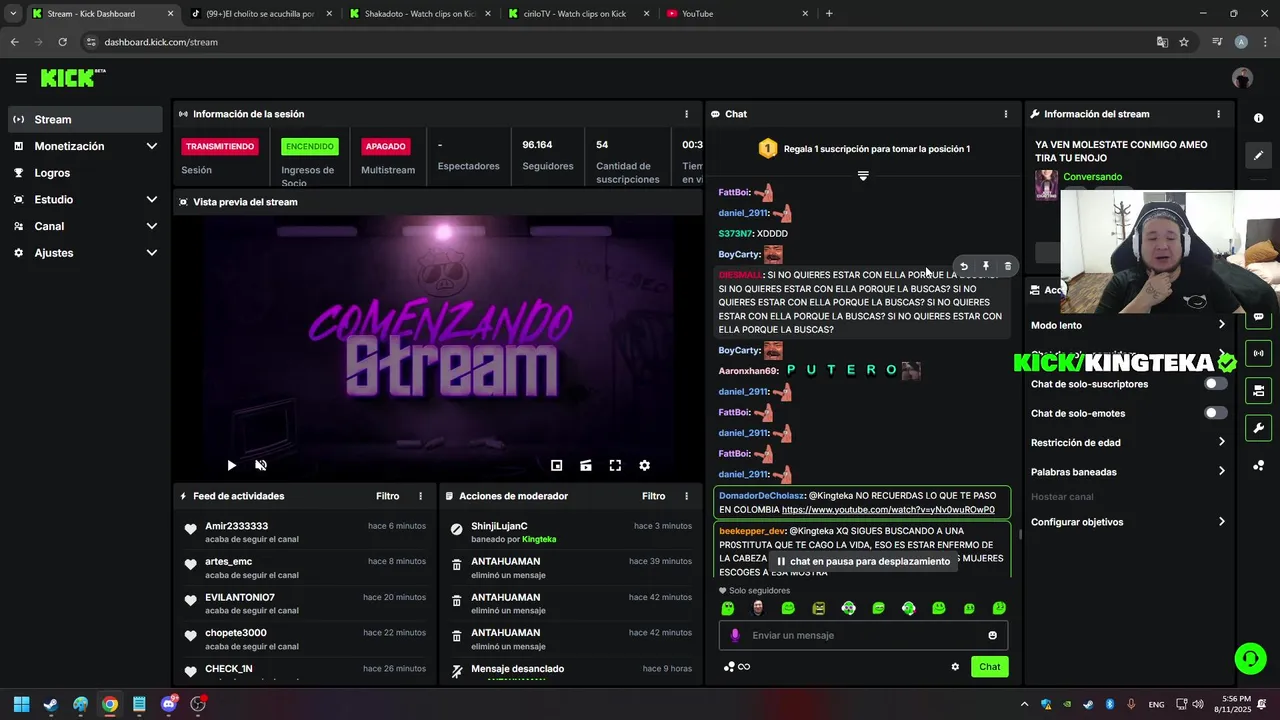Enable picture-in-picture on stream preview
This screenshot has height=720, width=1280.
[557, 465]
